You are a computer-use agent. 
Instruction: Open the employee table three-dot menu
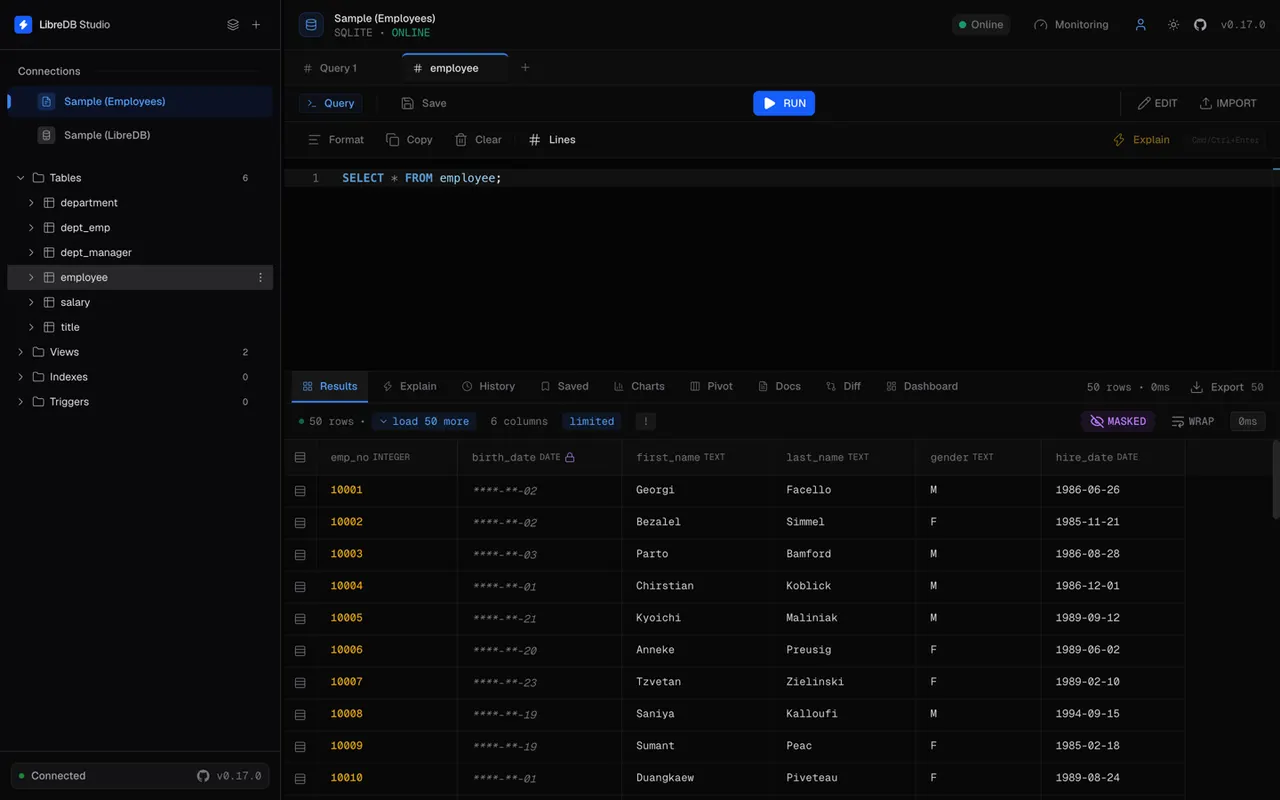[x=261, y=278]
